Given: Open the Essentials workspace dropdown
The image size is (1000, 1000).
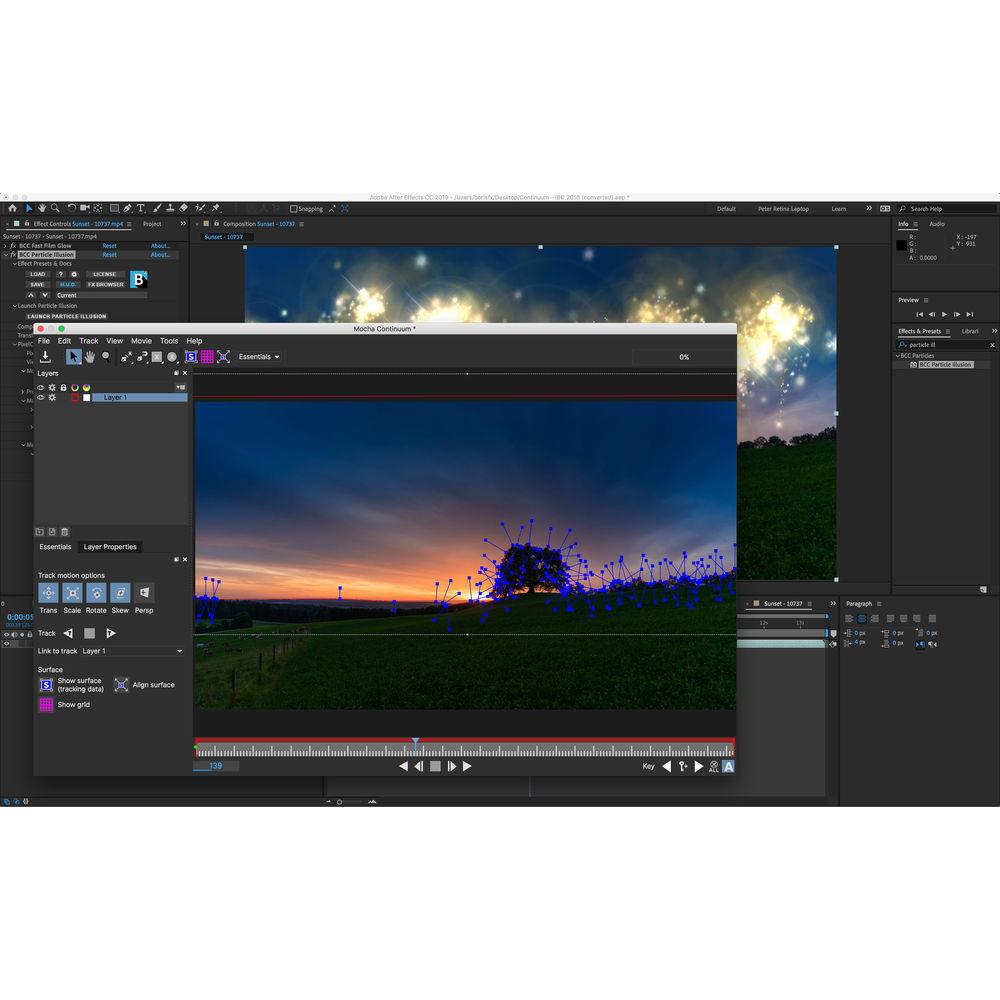Looking at the screenshot, I should pyautogui.click(x=257, y=356).
